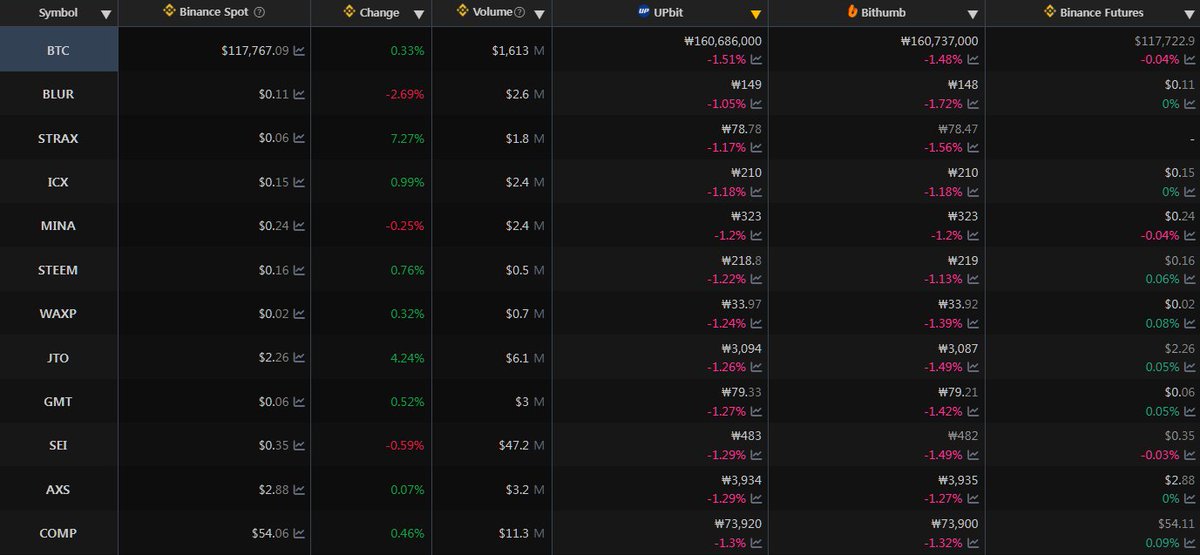Click BTC futures price $117,722.9
Image resolution: width=1200 pixels, height=555 pixels.
(x=1164, y=41)
